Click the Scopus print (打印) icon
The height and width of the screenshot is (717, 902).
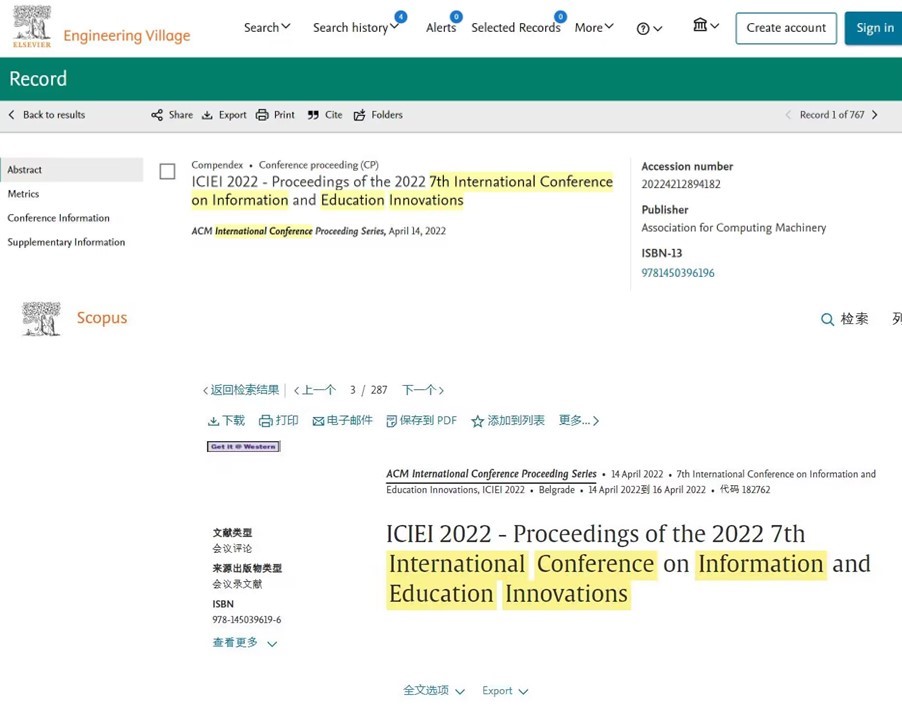coord(266,421)
